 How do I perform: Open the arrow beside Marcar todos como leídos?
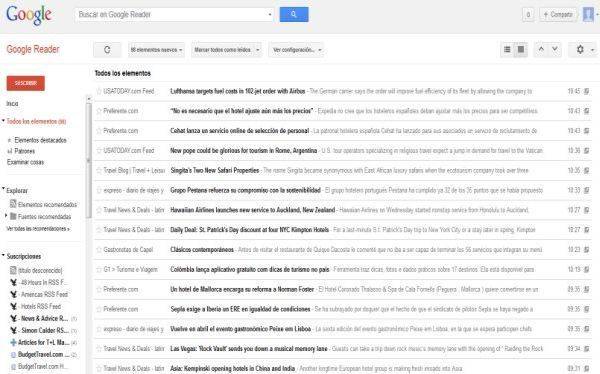tap(258, 50)
